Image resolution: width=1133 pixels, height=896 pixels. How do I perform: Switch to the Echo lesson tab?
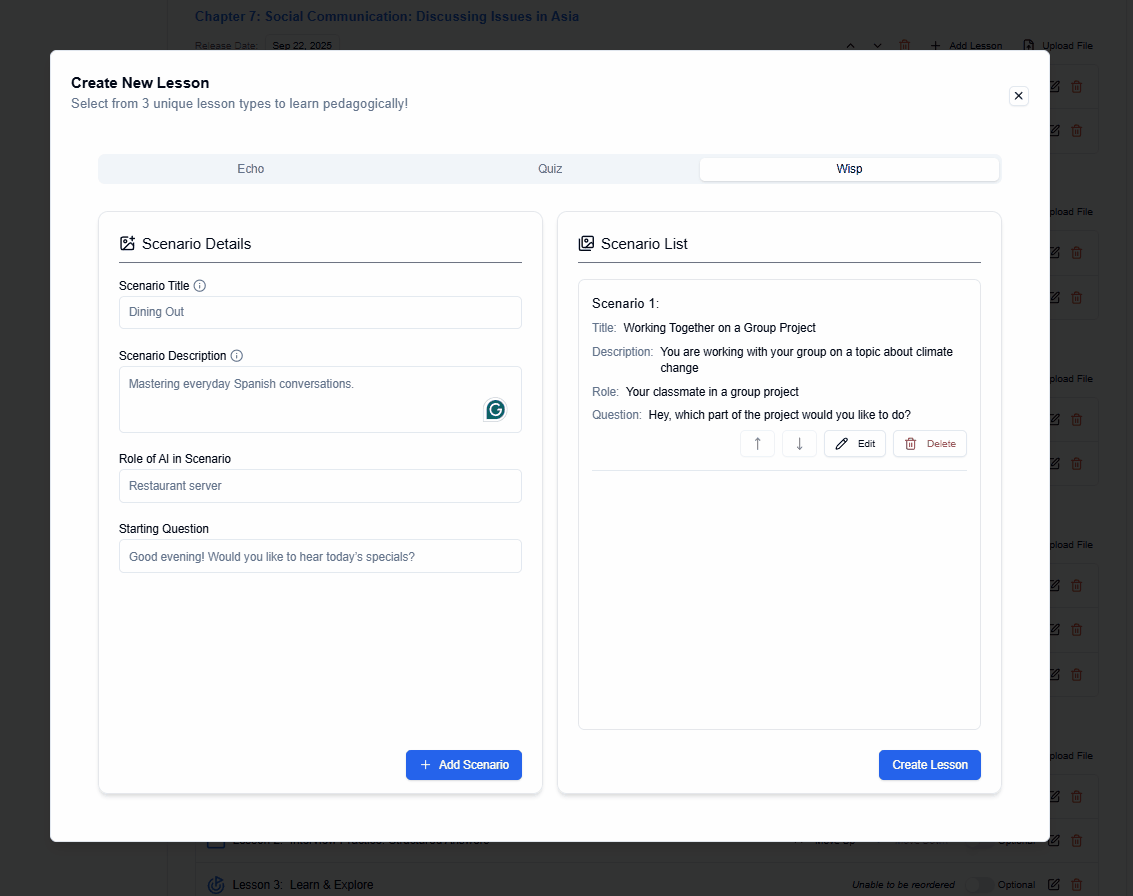pos(250,169)
